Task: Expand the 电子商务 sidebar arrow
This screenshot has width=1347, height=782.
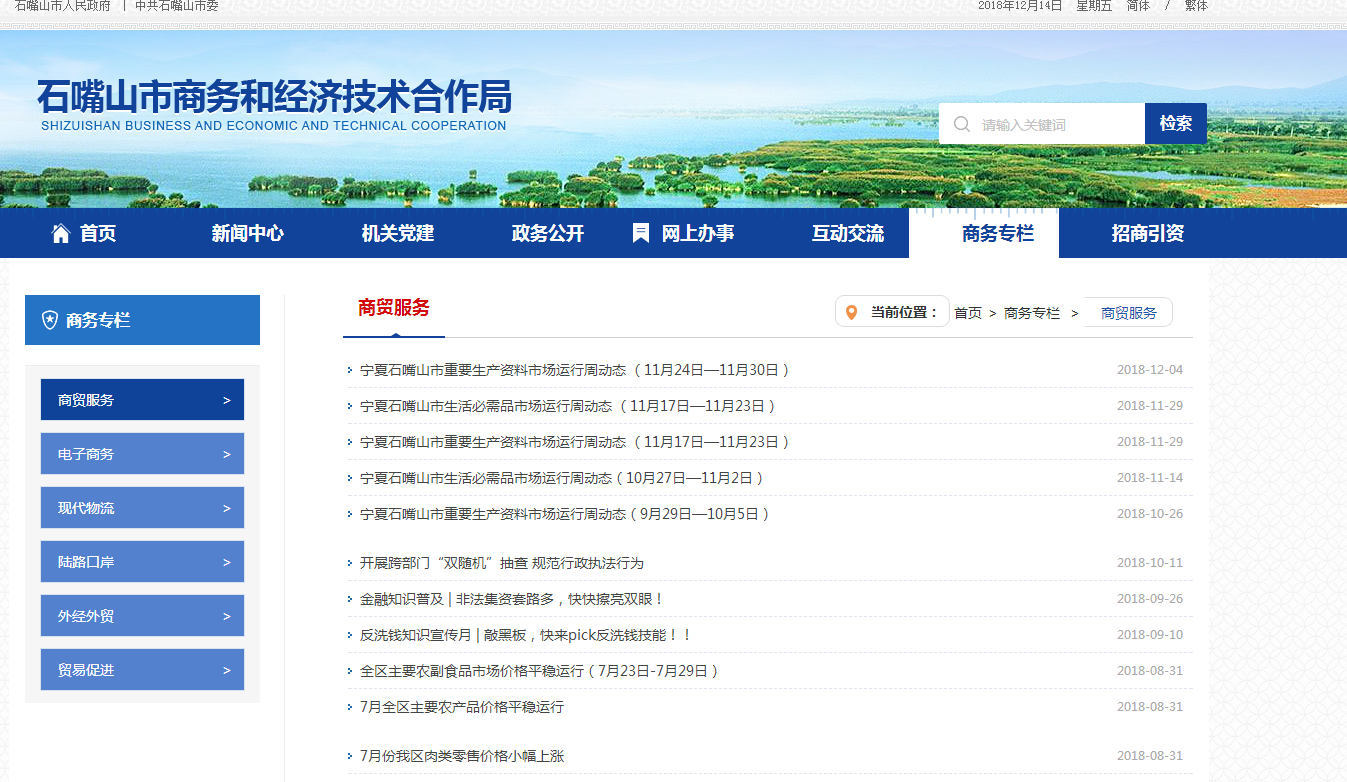Action: pyautogui.click(x=227, y=454)
